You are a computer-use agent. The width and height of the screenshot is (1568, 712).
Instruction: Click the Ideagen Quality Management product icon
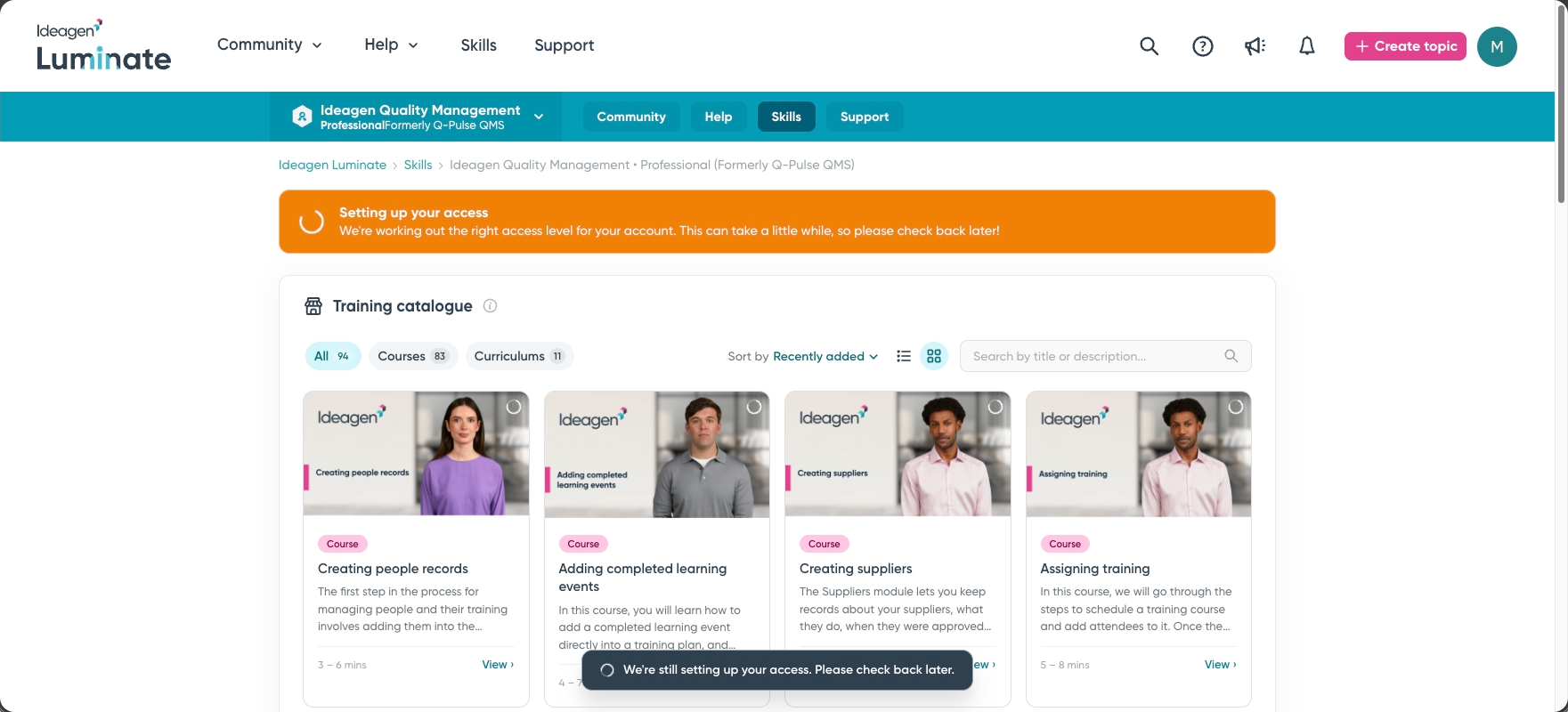pos(303,117)
